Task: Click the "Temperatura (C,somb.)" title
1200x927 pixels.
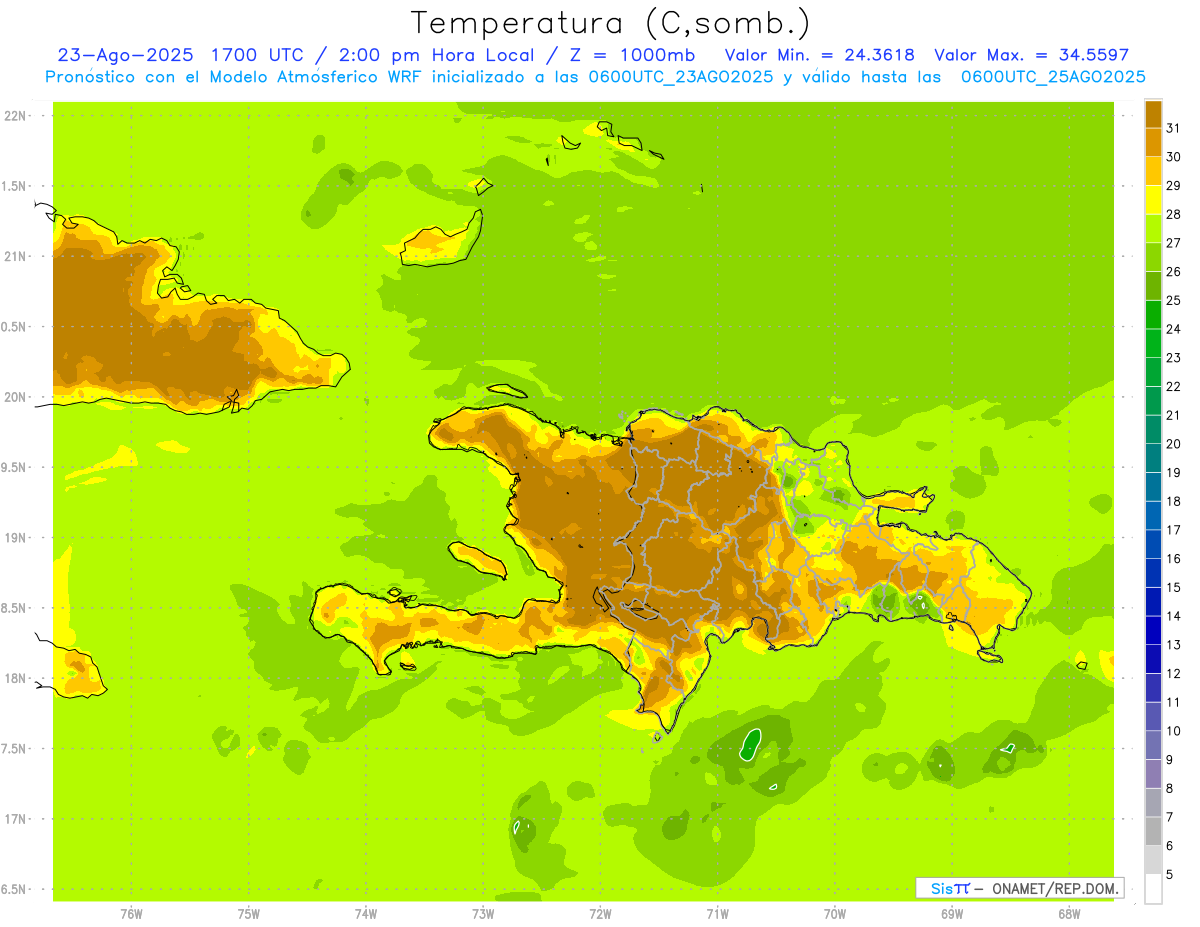Action: click(610, 22)
